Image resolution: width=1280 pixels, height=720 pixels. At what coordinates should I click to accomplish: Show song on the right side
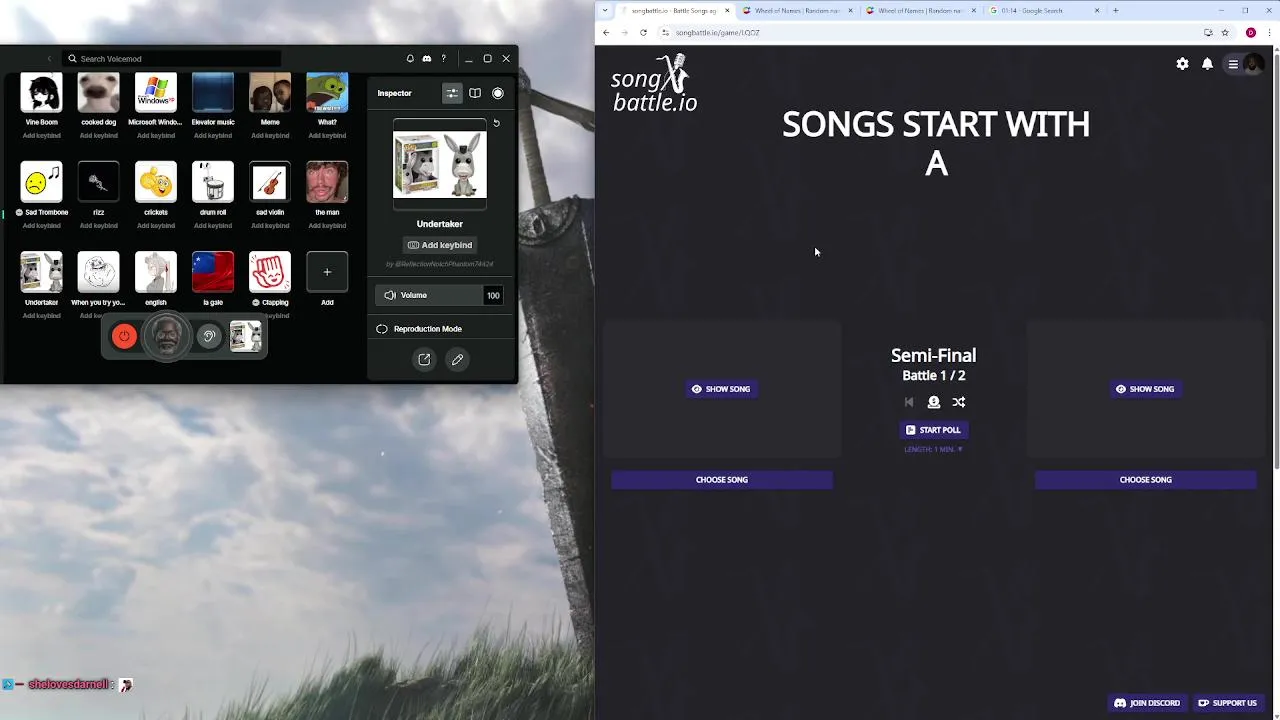point(1145,389)
